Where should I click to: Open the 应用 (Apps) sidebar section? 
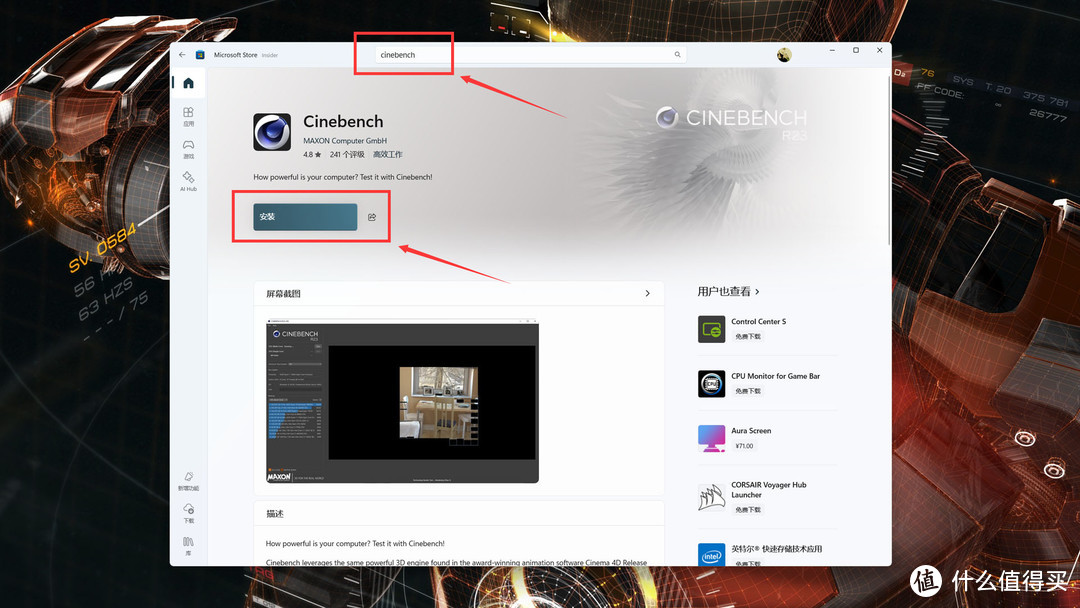pyautogui.click(x=188, y=116)
